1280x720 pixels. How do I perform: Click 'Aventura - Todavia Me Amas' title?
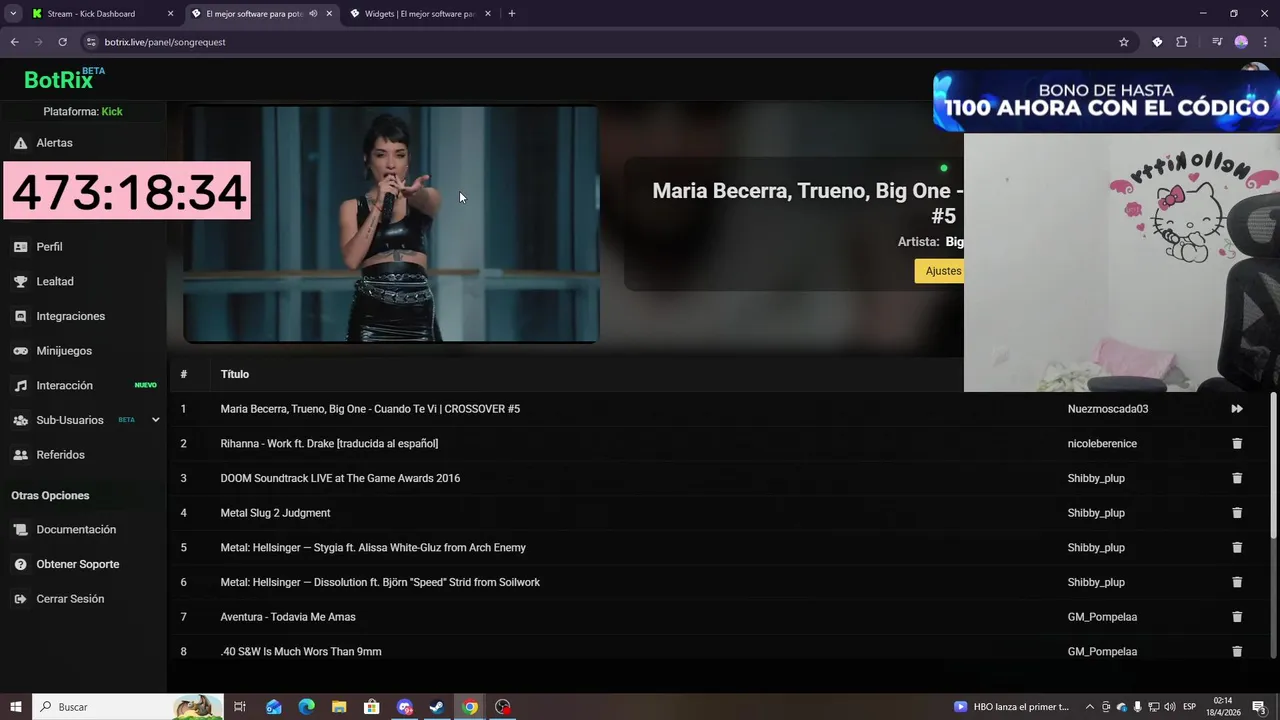tap(288, 617)
